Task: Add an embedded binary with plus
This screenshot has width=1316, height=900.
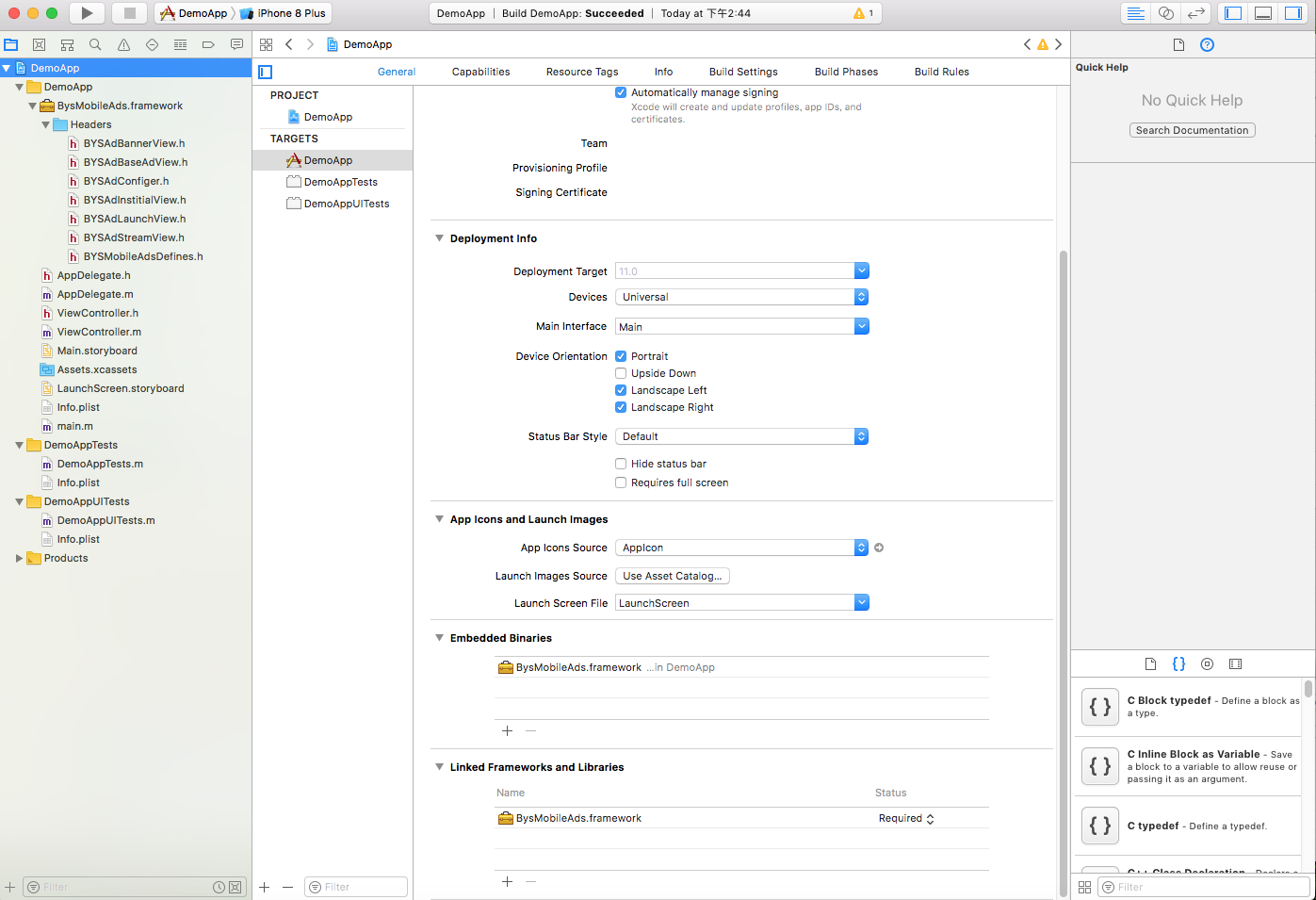Action: coord(507,730)
